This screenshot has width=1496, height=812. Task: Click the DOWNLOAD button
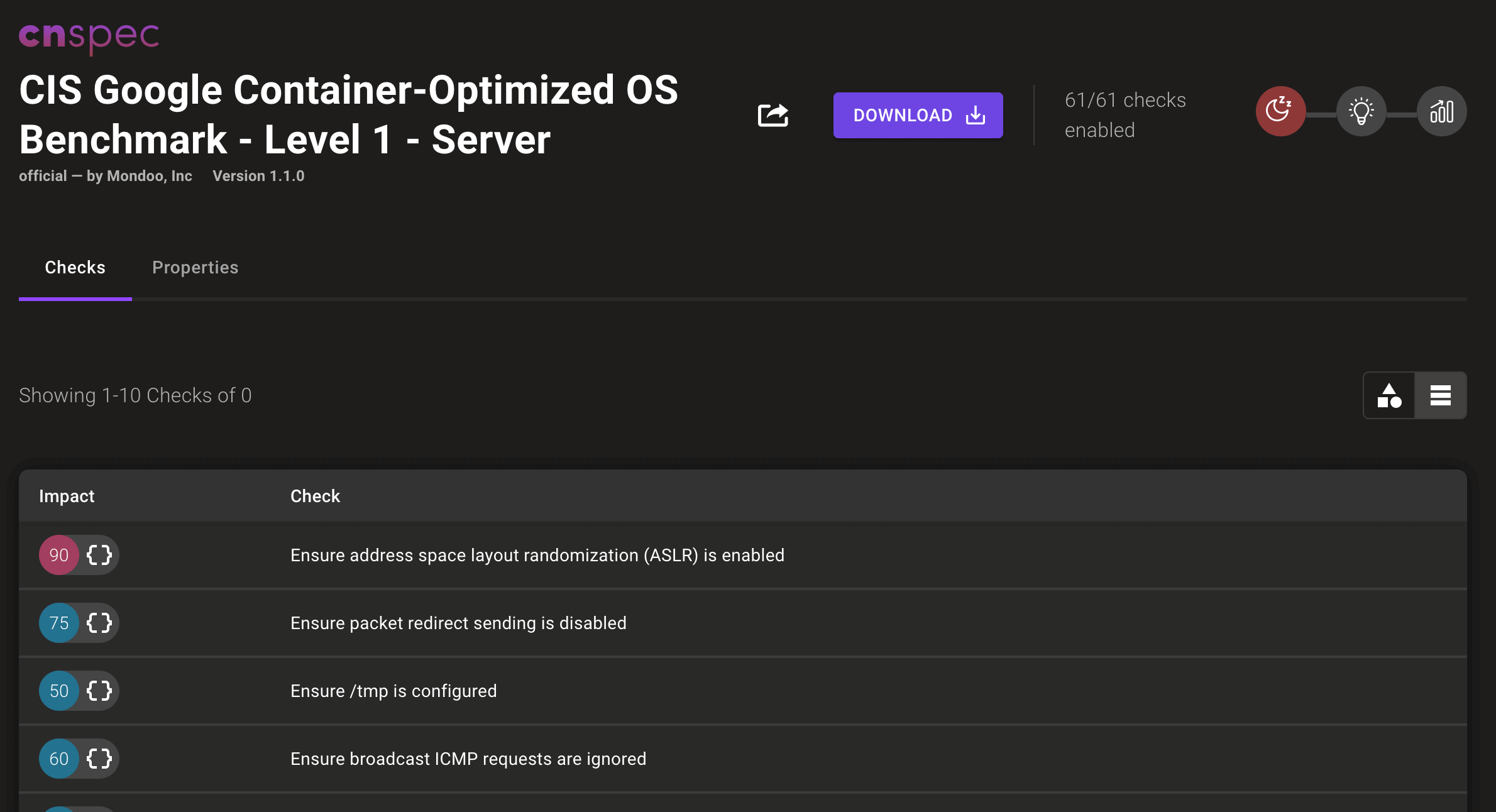point(918,115)
